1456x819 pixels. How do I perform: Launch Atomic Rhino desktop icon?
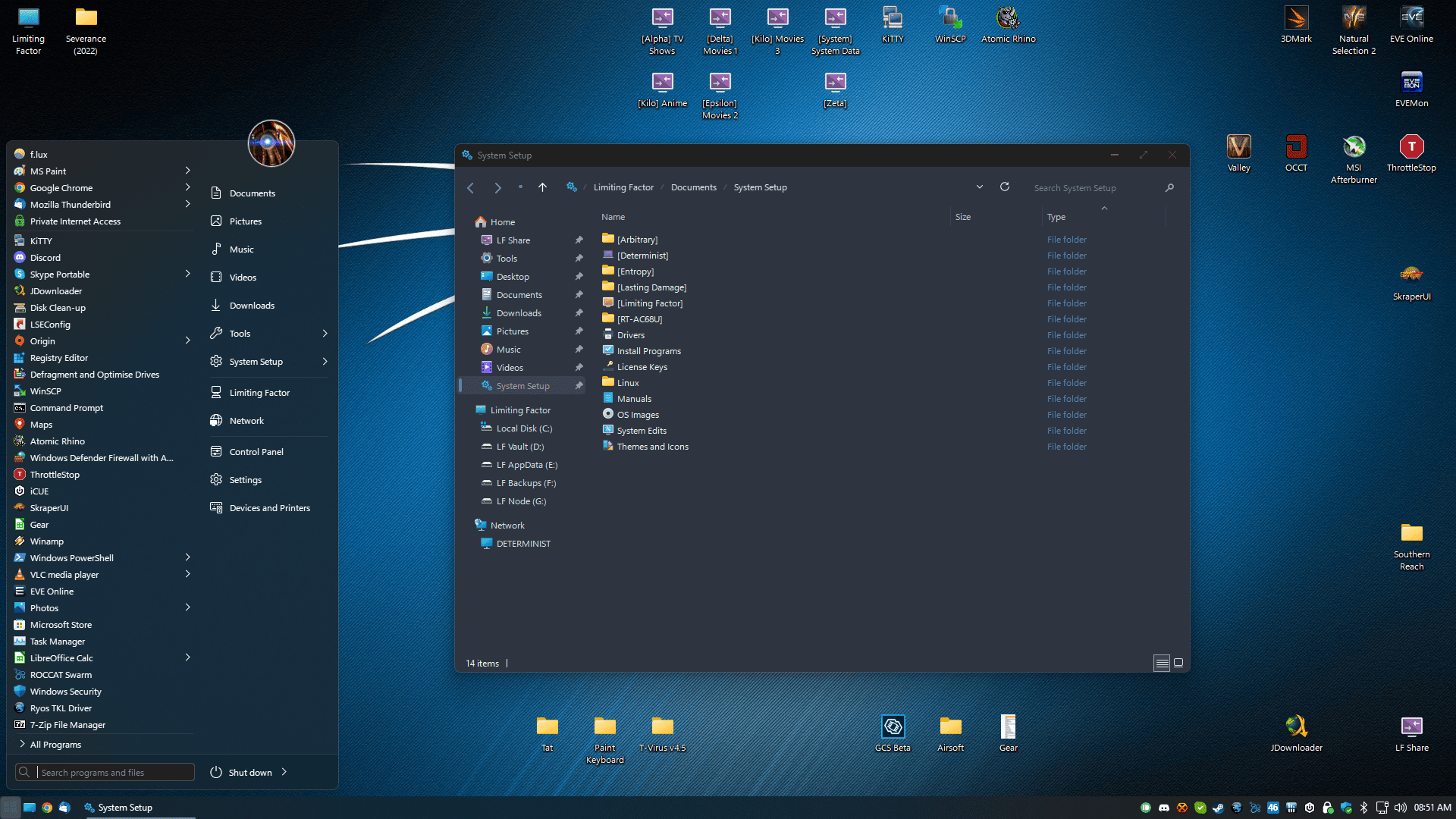tap(1008, 24)
